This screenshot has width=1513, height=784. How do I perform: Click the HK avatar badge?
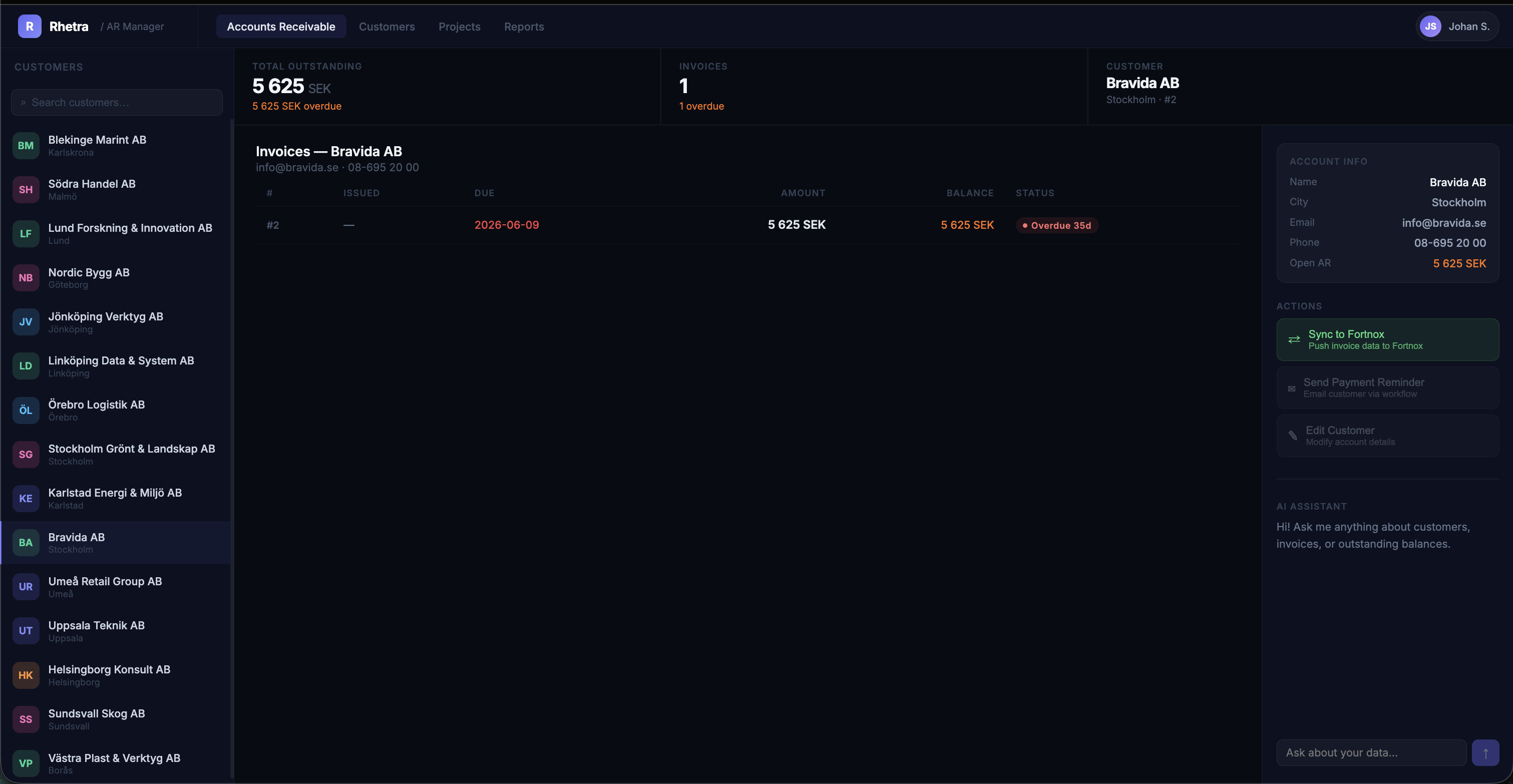click(25, 675)
